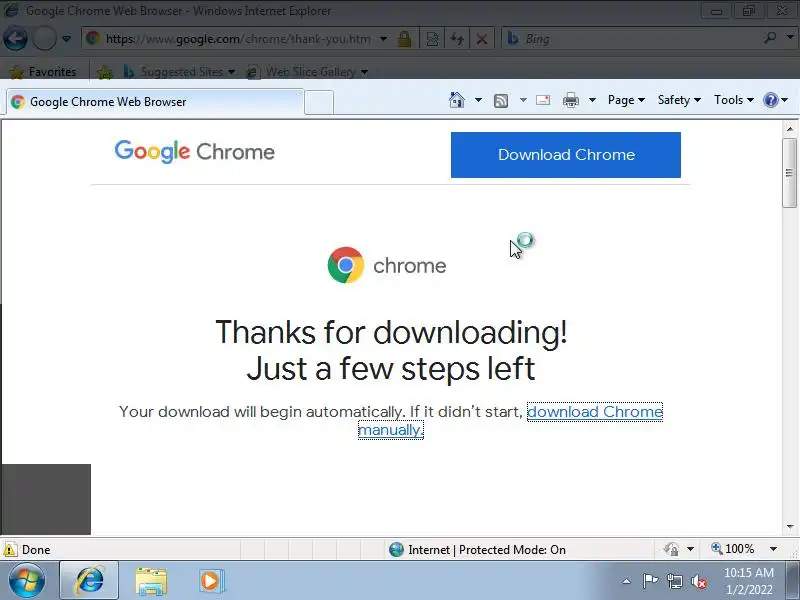This screenshot has width=800, height=600.
Task: Click the Google Chrome logo header
Action: (x=194, y=152)
